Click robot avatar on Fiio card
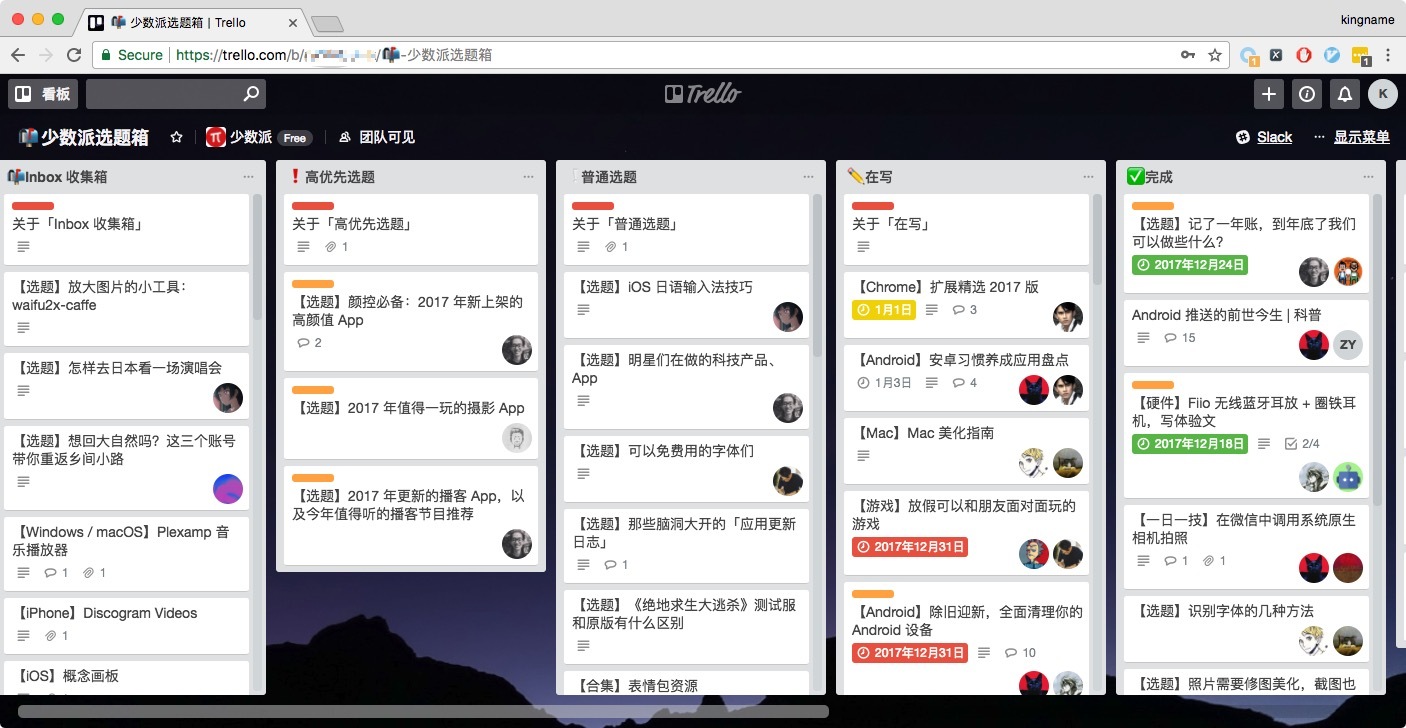The height and width of the screenshot is (728, 1406). point(1348,477)
